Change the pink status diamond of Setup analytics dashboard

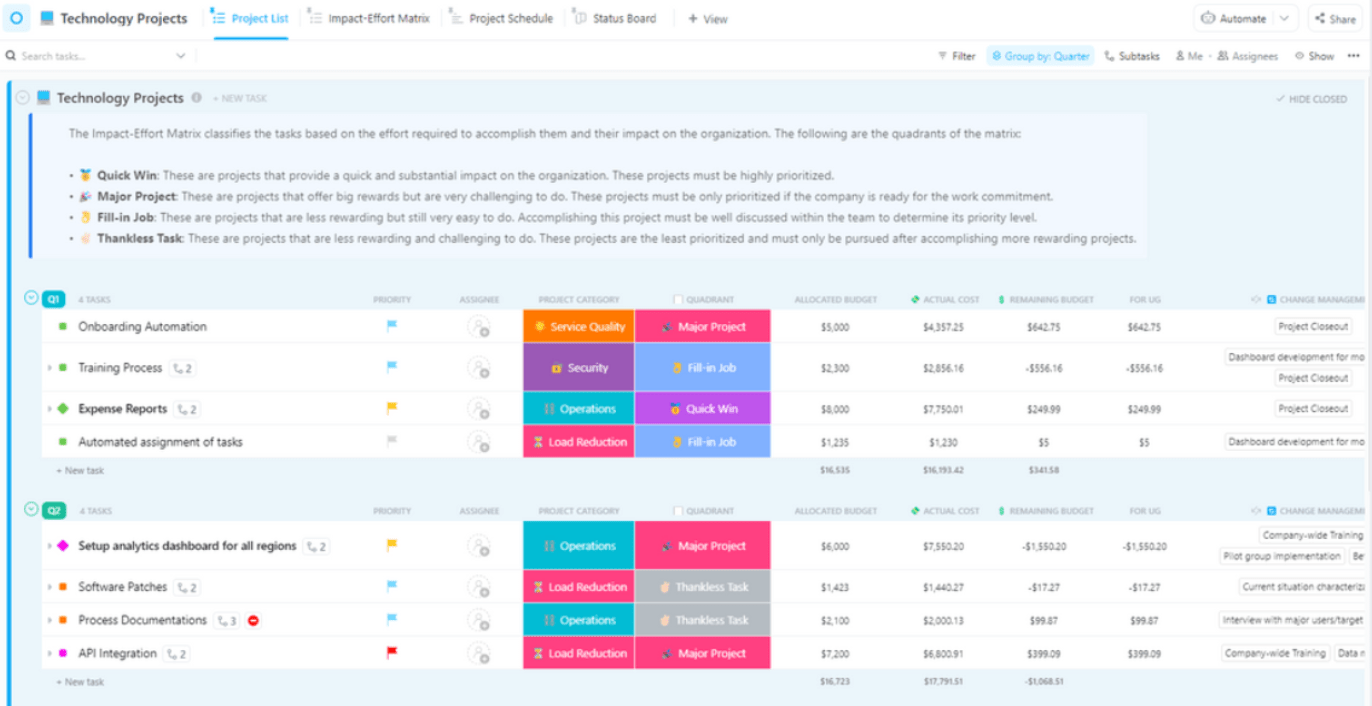(62, 546)
